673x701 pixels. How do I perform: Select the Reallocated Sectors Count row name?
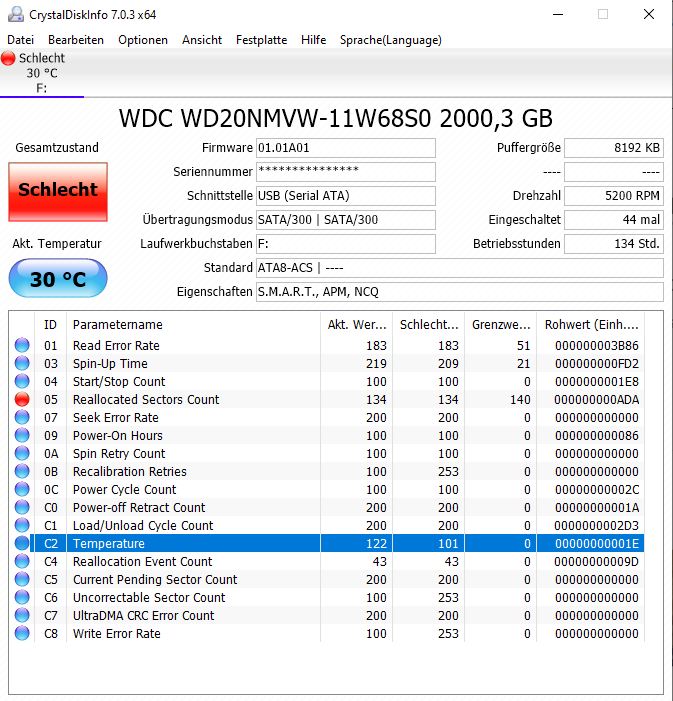pyautogui.click(x=146, y=400)
